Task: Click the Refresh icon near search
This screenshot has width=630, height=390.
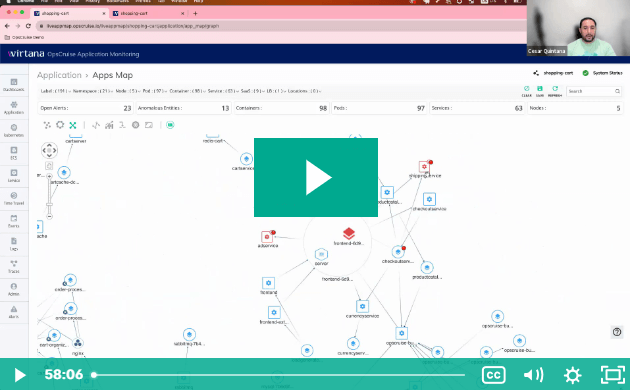Action: coord(555,91)
